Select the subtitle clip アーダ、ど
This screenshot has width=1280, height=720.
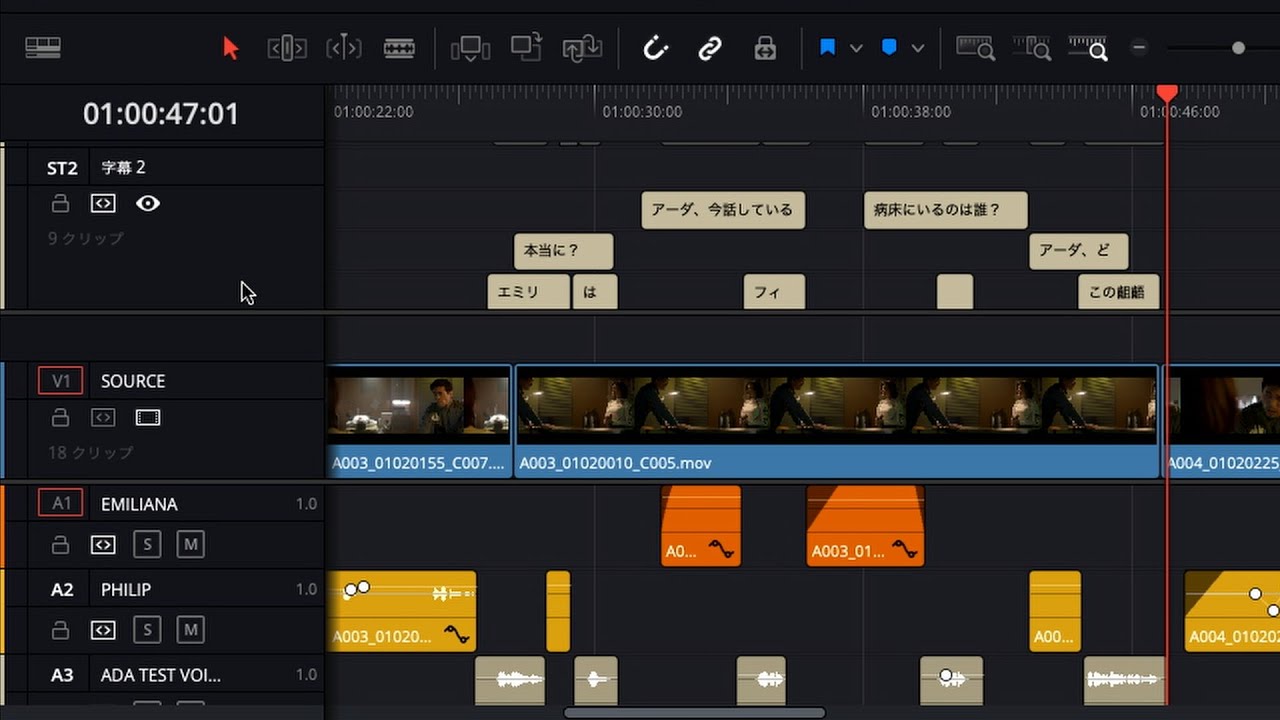1078,251
